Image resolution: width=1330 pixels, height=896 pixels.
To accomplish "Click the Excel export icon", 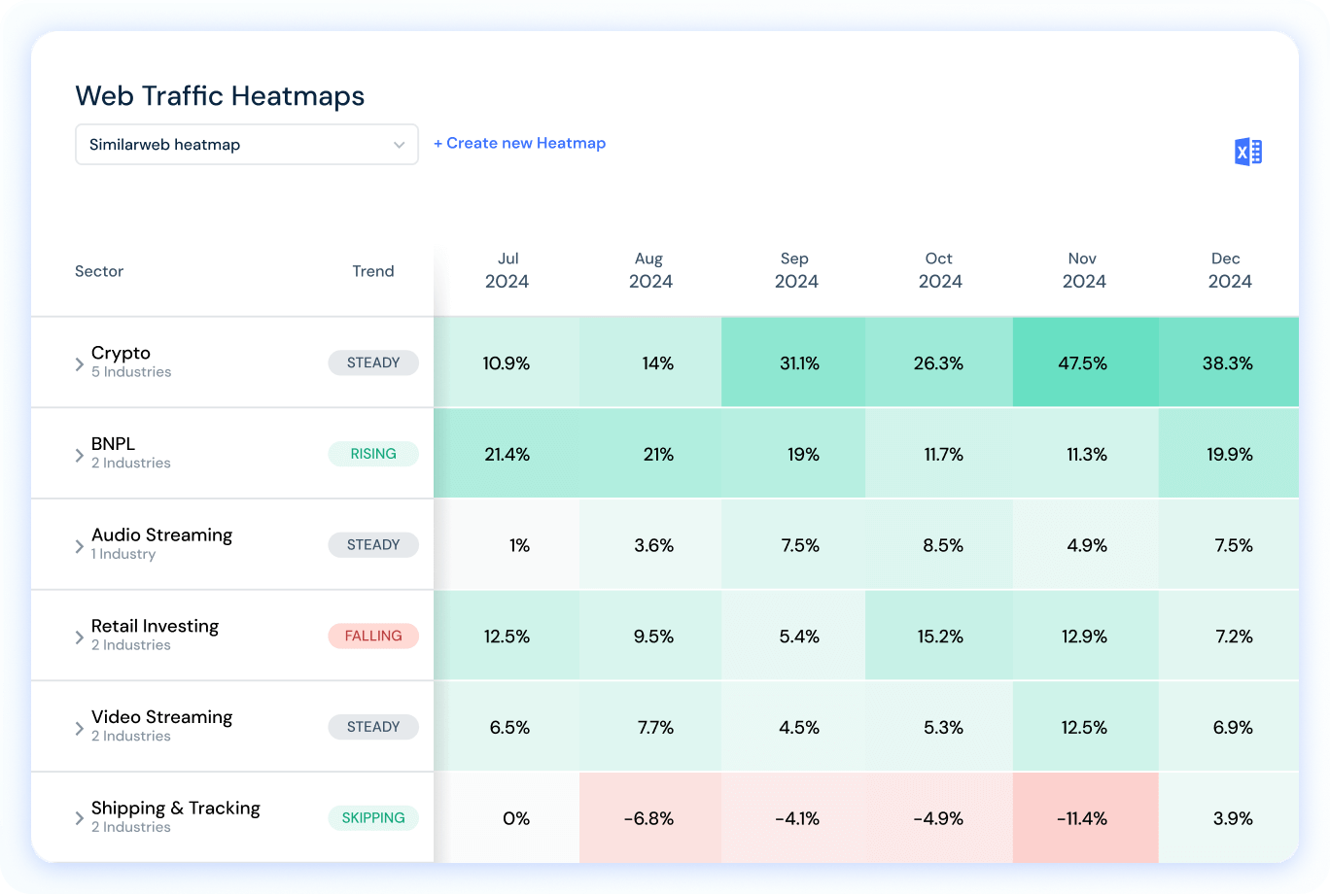I will [1247, 151].
